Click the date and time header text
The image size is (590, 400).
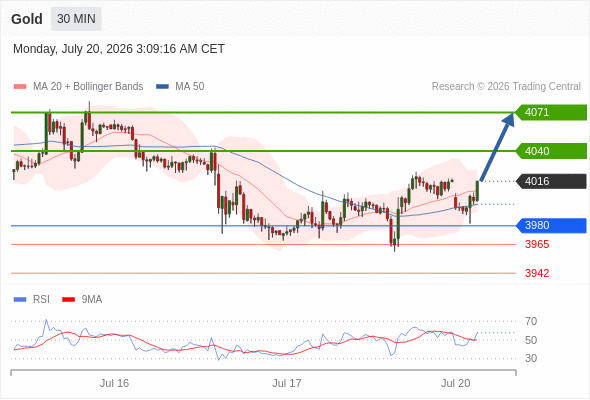point(119,49)
